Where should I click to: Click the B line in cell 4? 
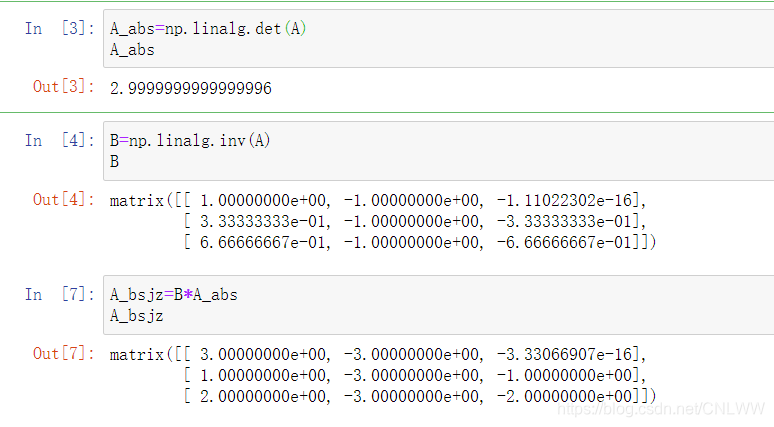point(115,161)
